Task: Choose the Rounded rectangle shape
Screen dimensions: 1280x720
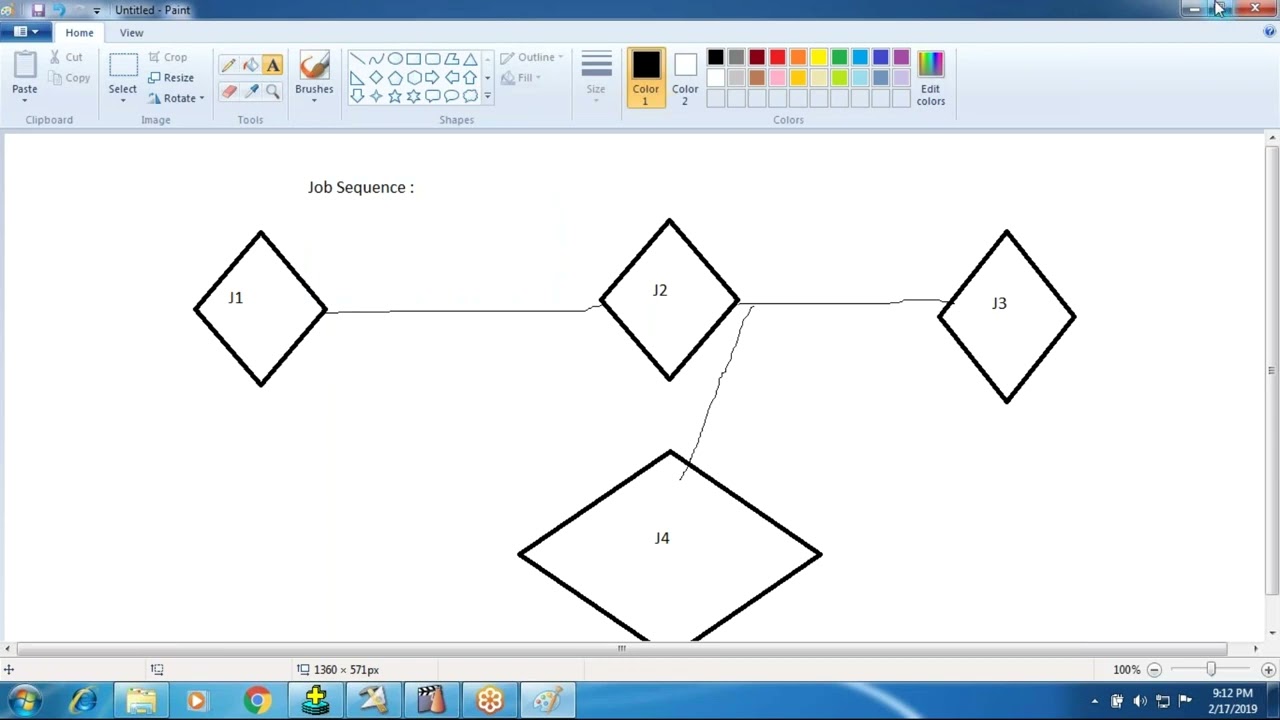Action: pyautogui.click(x=433, y=59)
